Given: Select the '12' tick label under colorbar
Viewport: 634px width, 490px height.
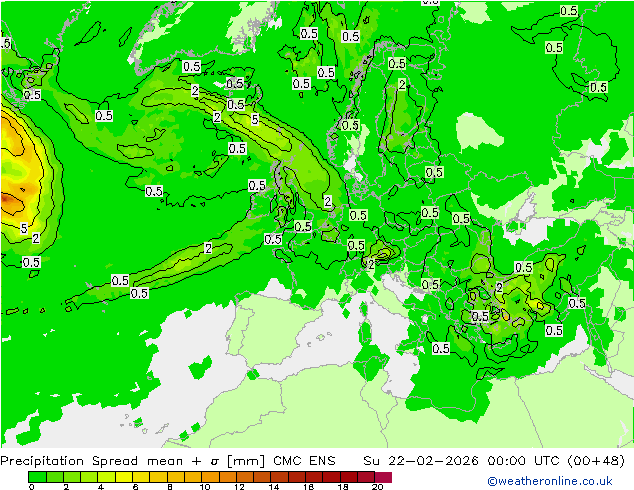Looking at the screenshot, I should pyautogui.click(x=239, y=486).
